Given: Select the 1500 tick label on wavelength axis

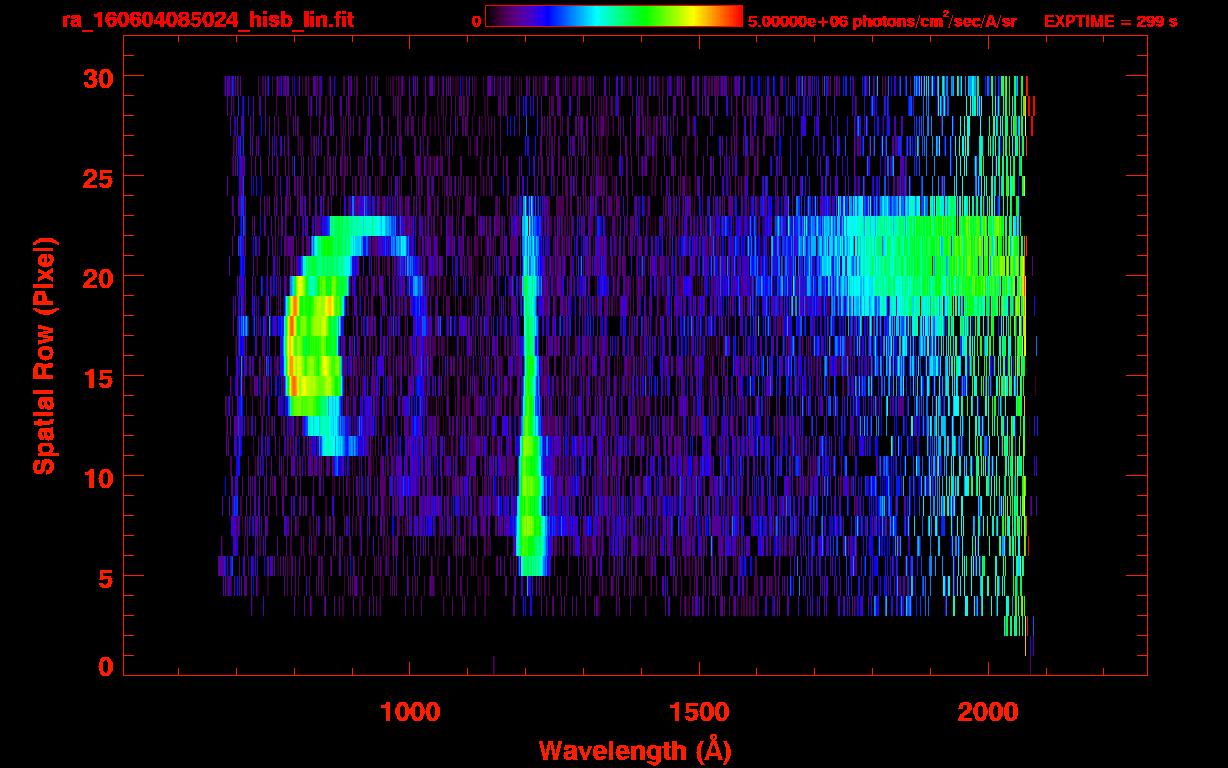Looking at the screenshot, I should [698, 712].
